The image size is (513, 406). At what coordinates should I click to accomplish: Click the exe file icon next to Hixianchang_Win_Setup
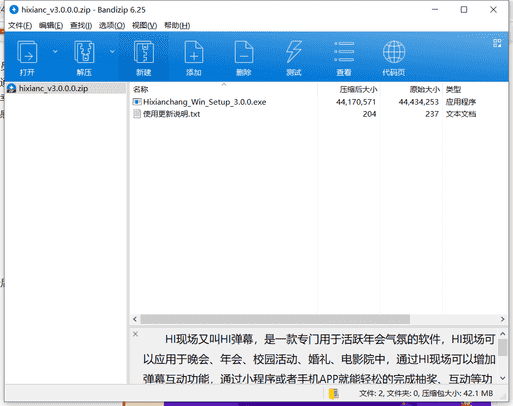137,102
